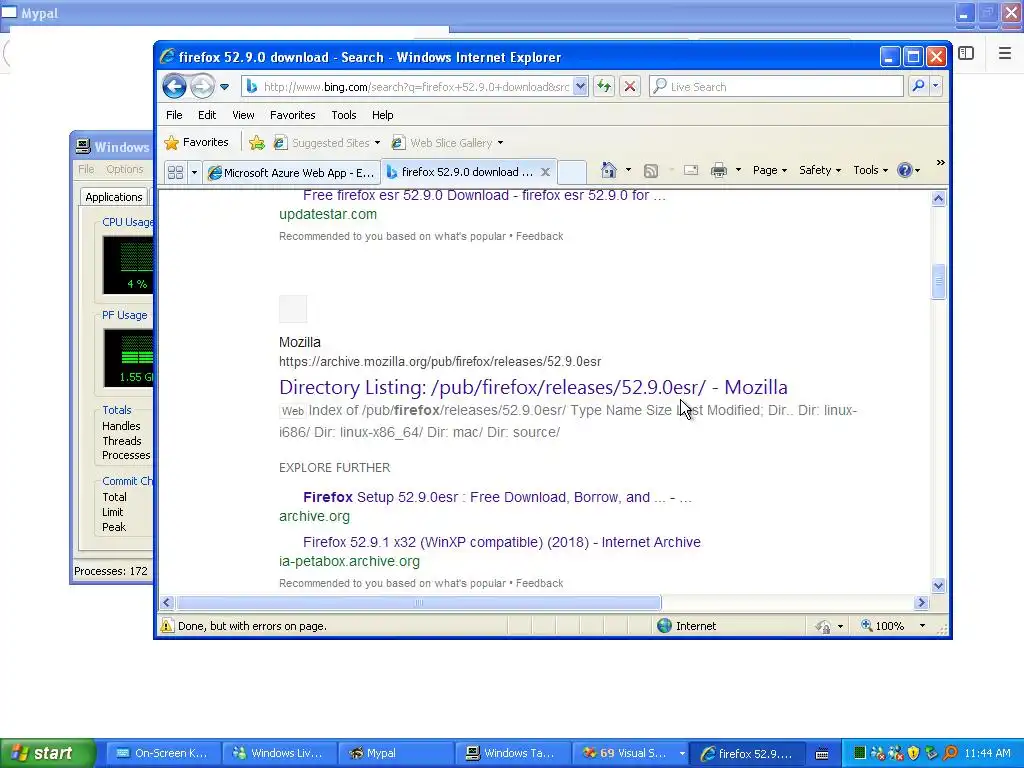1024x768 pixels.
Task: Open the recent pages dropdown arrow
Action: tap(225, 87)
